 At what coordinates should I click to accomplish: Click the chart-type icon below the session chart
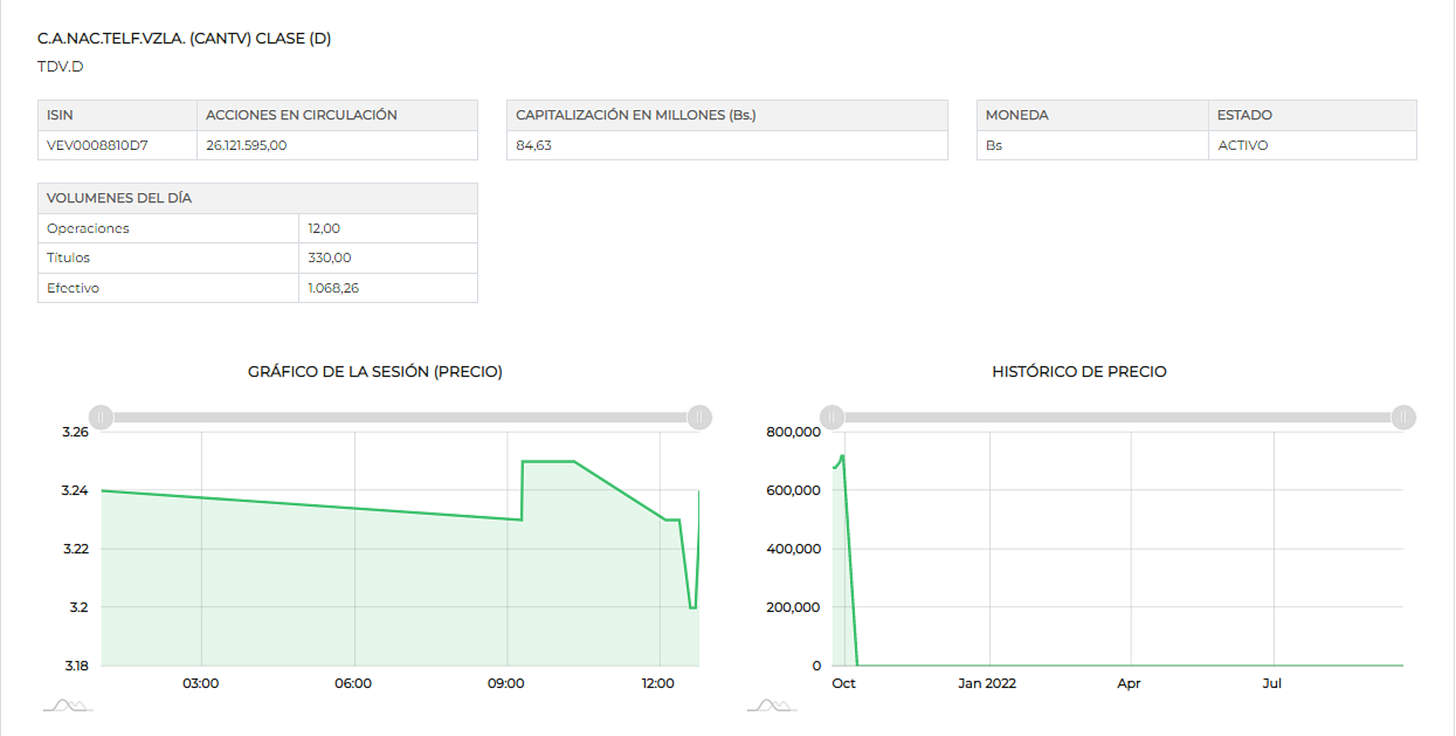(68, 706)
